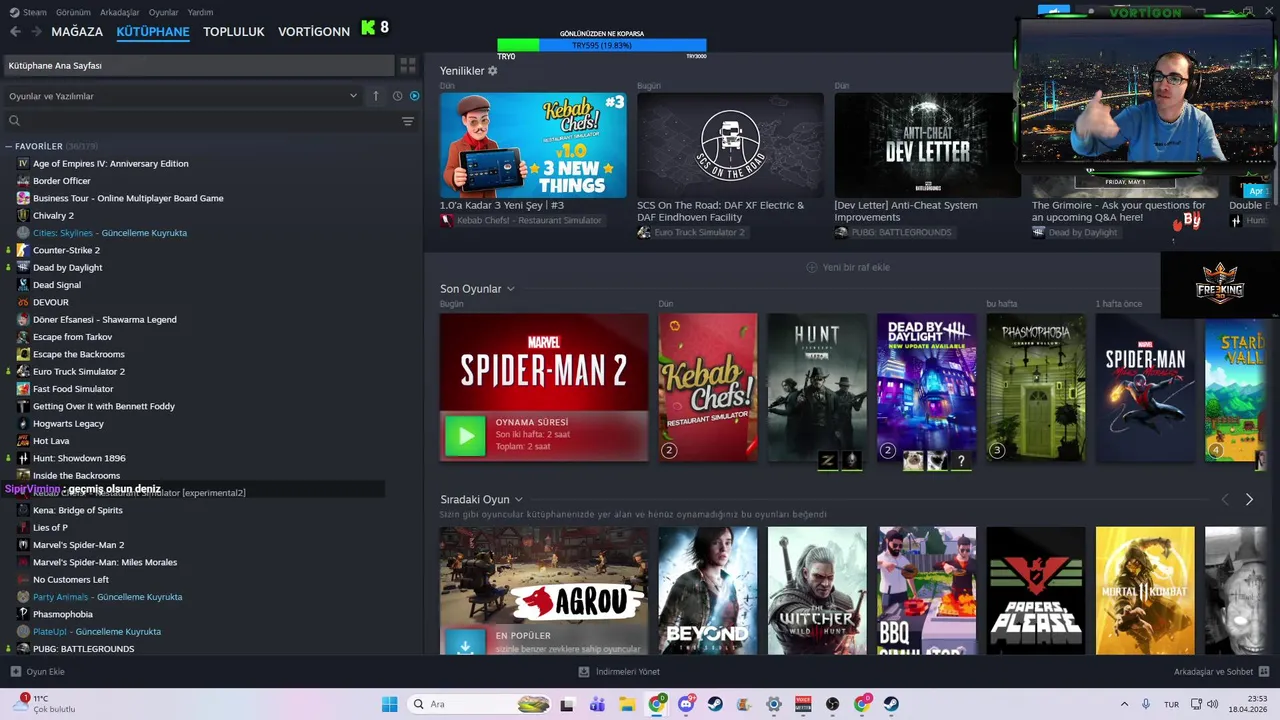This screenshot has height=720, width=1280.
Task: Open Mortal Kombat 11 cover
Action: [x=1145, y=591]
